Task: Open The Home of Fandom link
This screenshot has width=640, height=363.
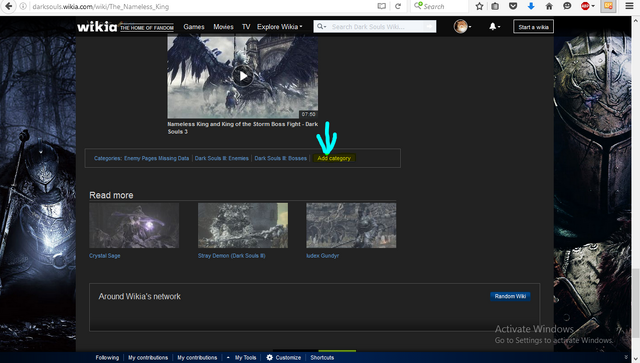Action: coord(147,28)
